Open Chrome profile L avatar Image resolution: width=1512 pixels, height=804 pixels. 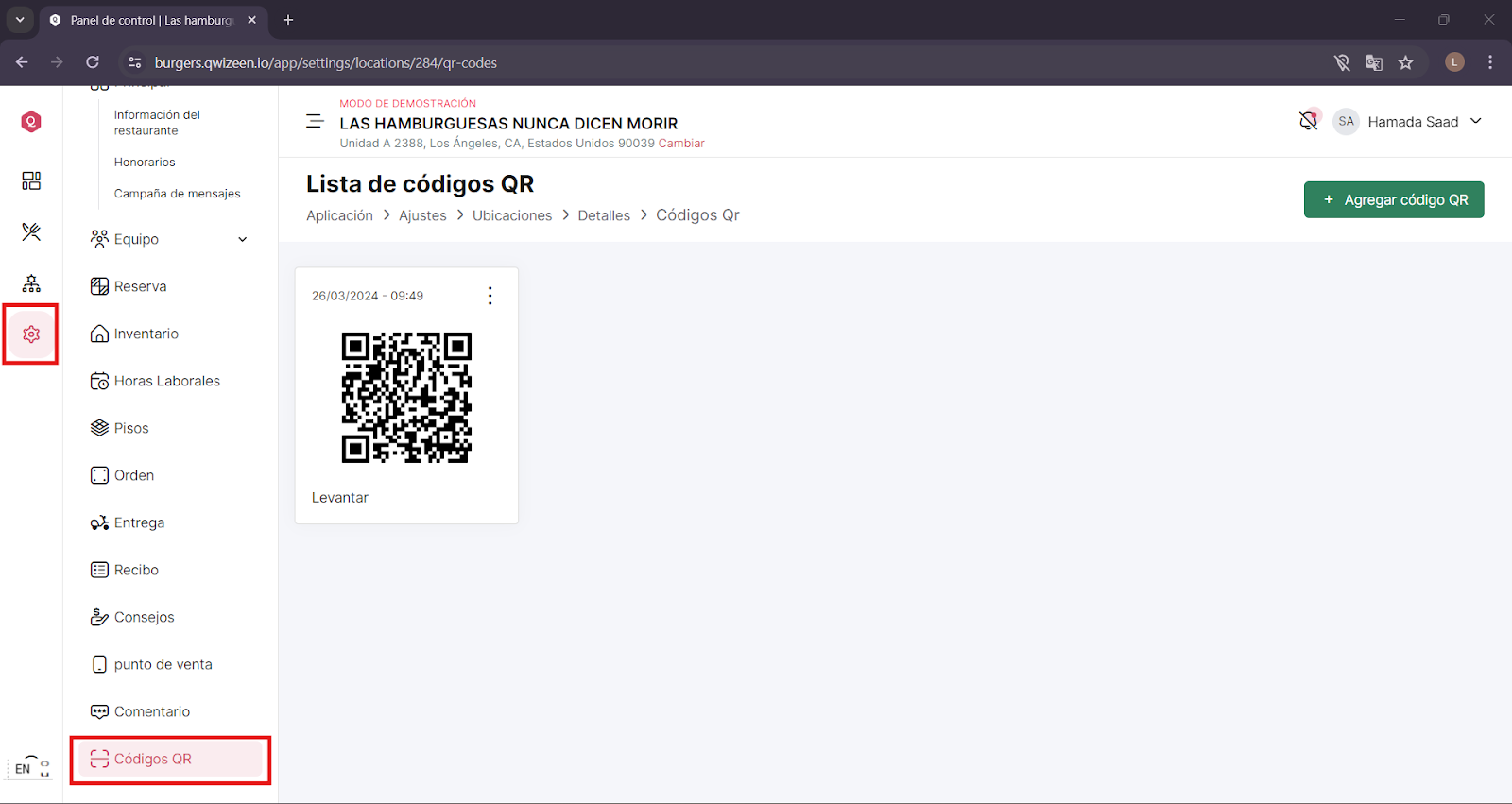(x=1454, y=62)
